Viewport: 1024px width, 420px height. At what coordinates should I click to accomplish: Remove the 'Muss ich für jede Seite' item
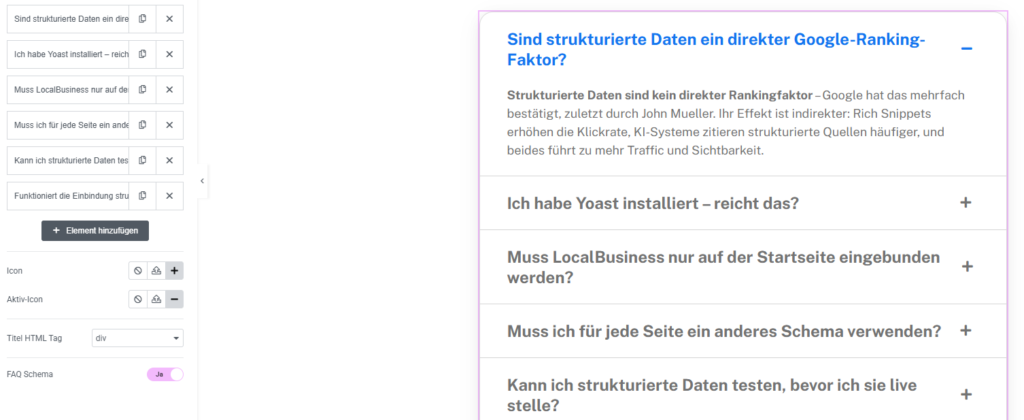pyautogui.click(x=170, y=125)
